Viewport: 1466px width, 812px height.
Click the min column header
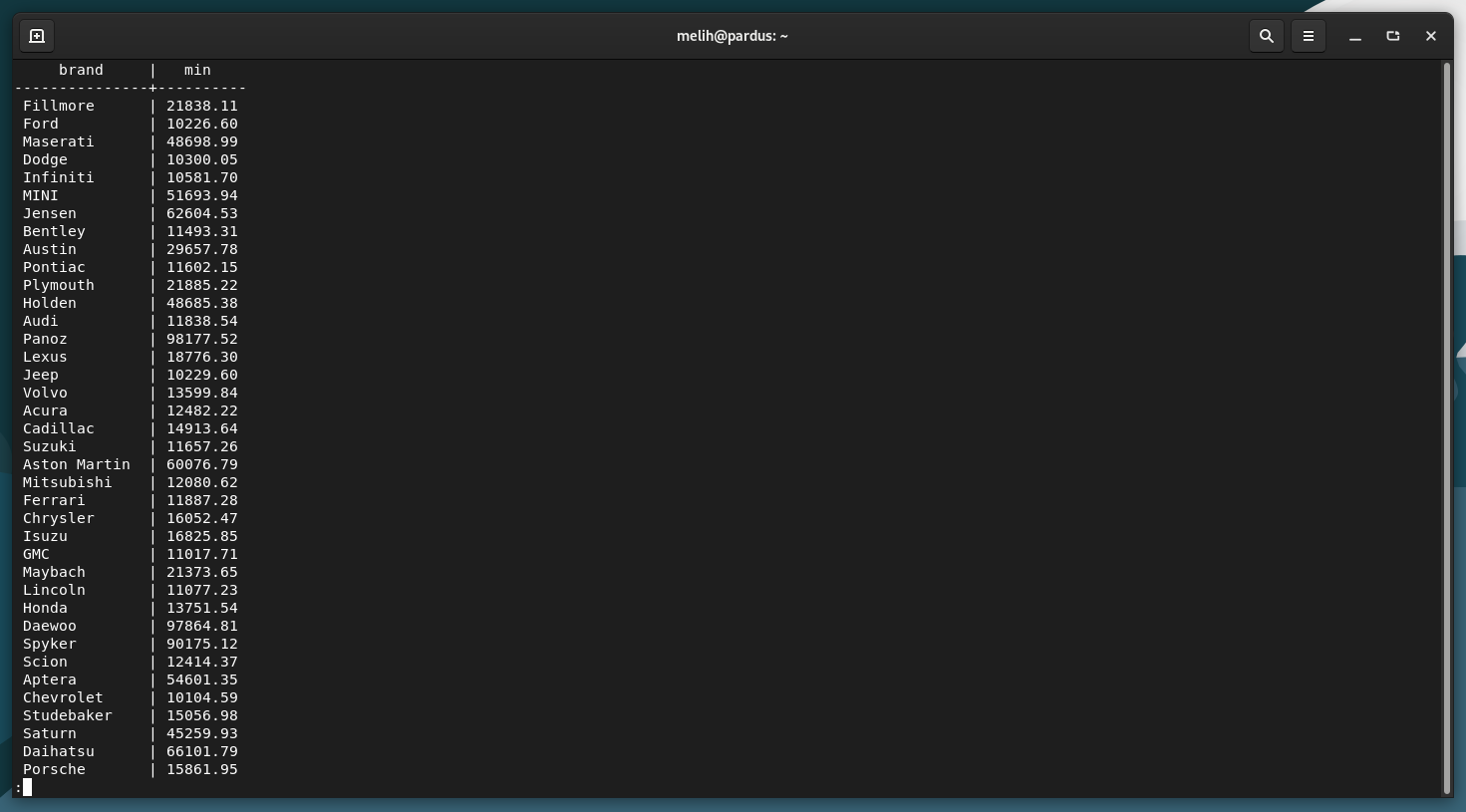197,70
